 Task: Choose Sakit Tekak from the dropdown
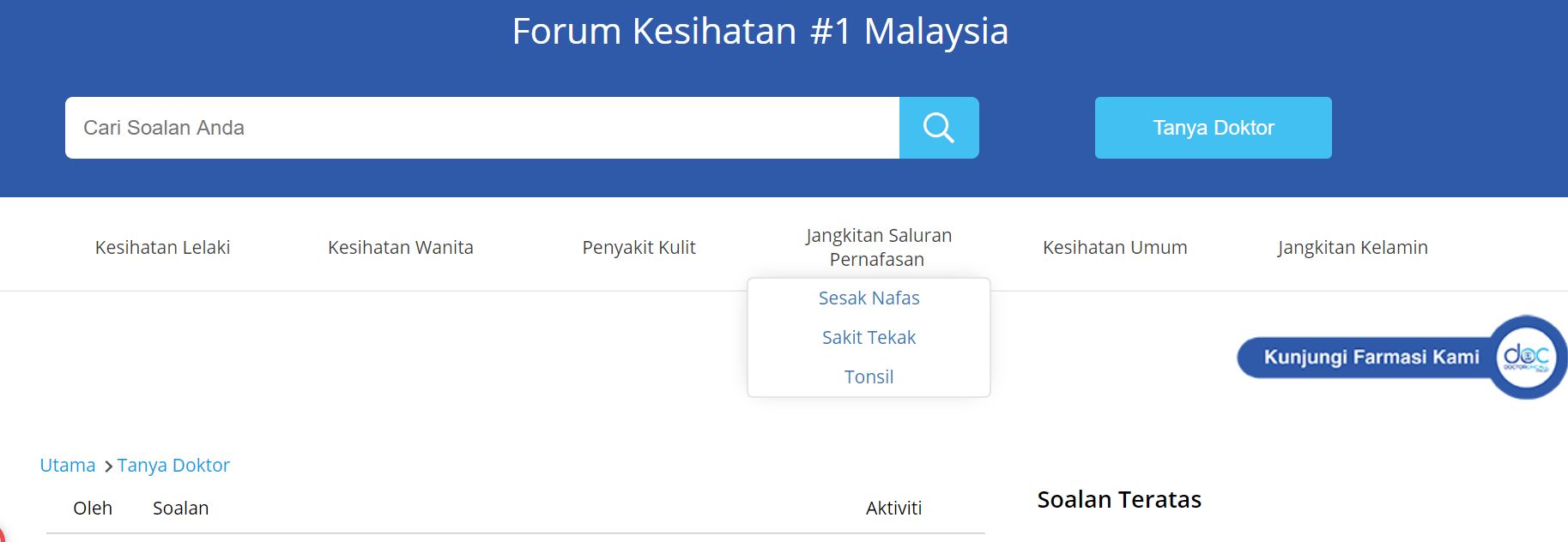coord(869,337)
